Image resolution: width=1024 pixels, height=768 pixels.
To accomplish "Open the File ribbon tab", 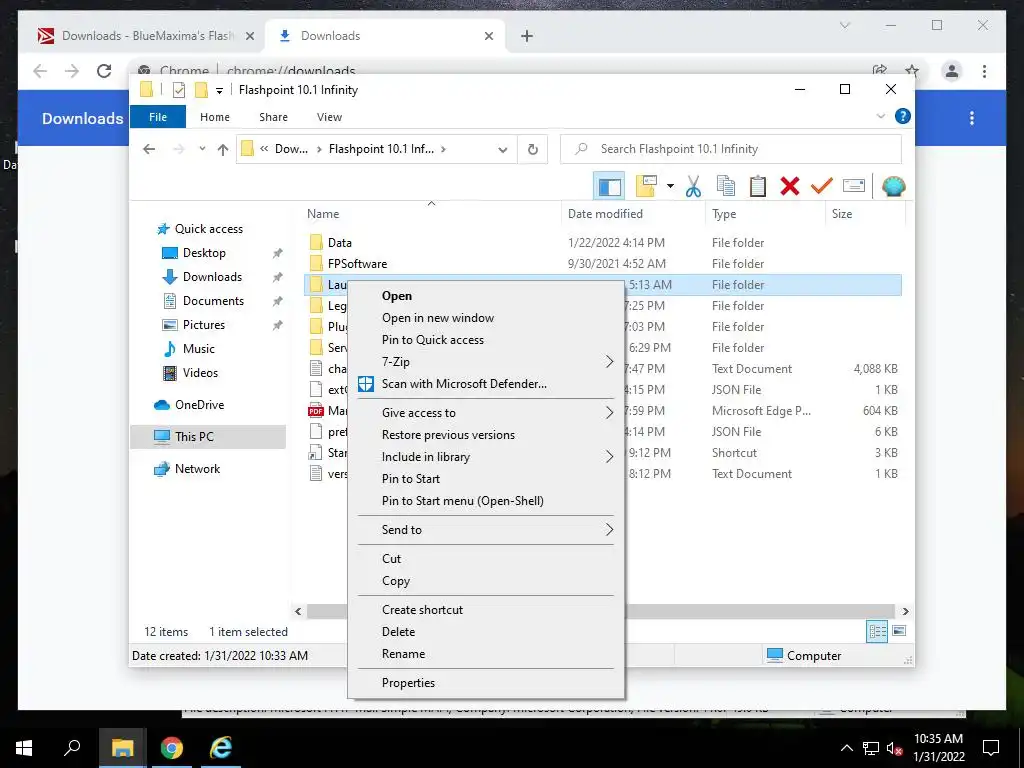I will pos(158,117).
